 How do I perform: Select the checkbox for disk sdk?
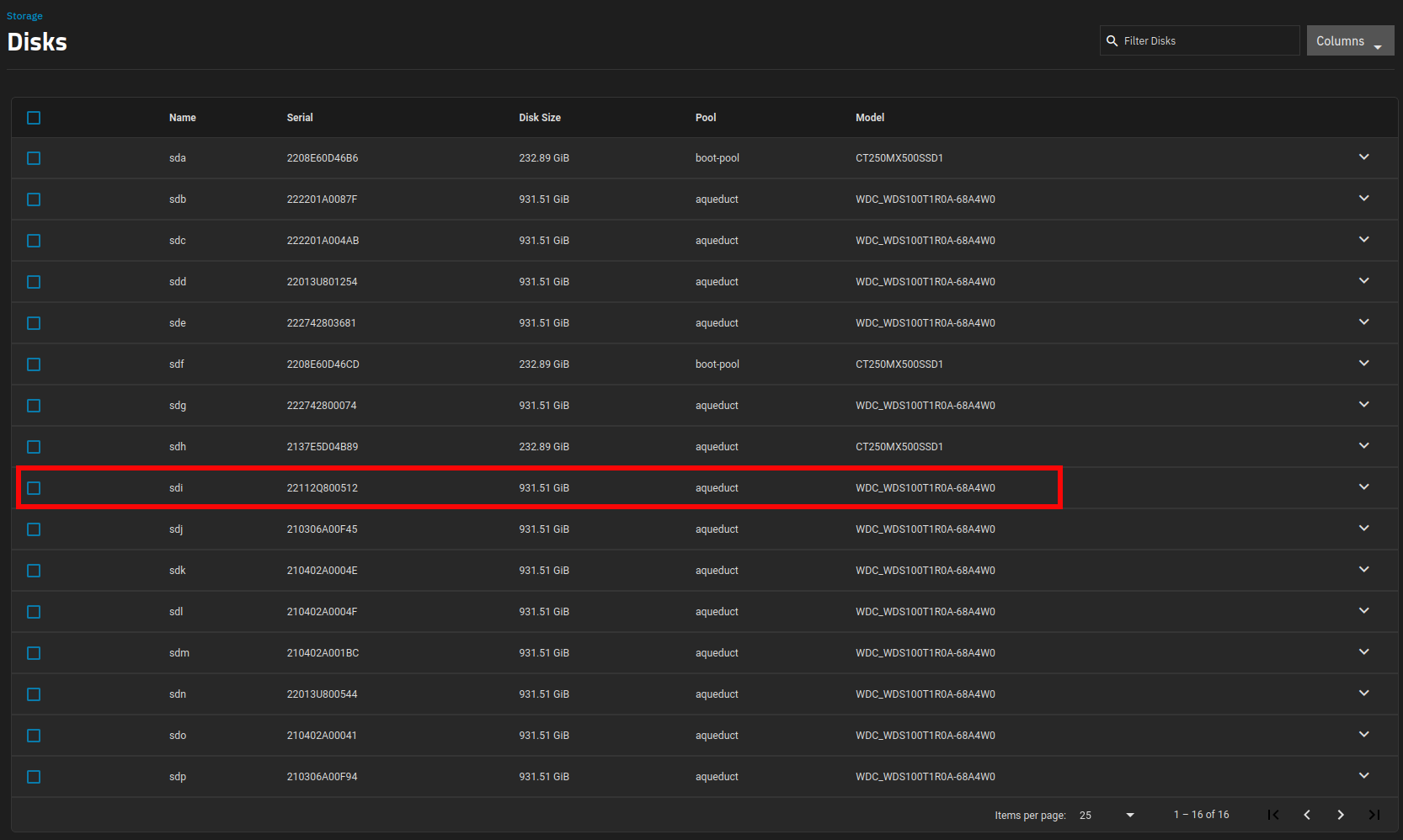34,571
